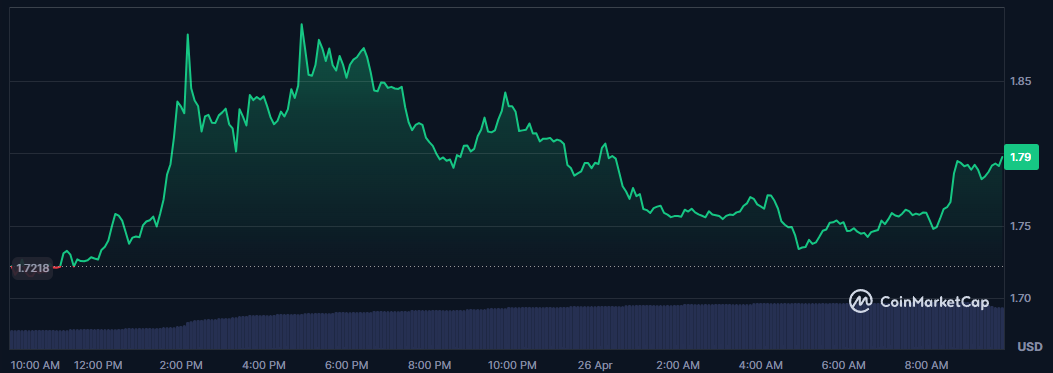Click the 2:00 AM time label
Viewport: 1053px width, 373px height.
678,366
